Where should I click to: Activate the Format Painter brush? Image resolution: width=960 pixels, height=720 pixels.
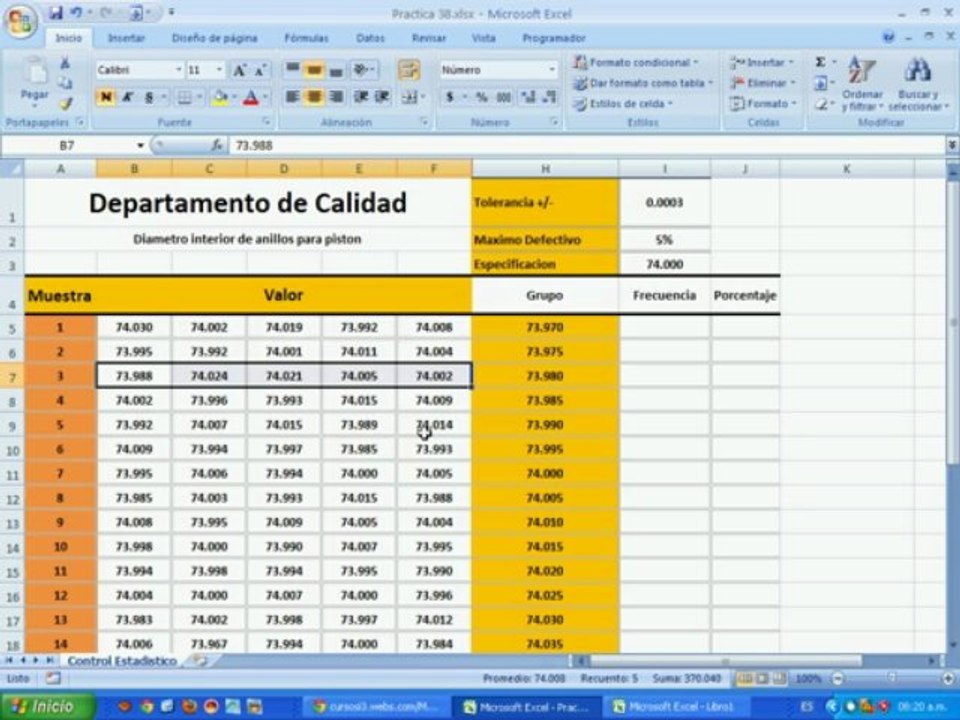[65, 103]
